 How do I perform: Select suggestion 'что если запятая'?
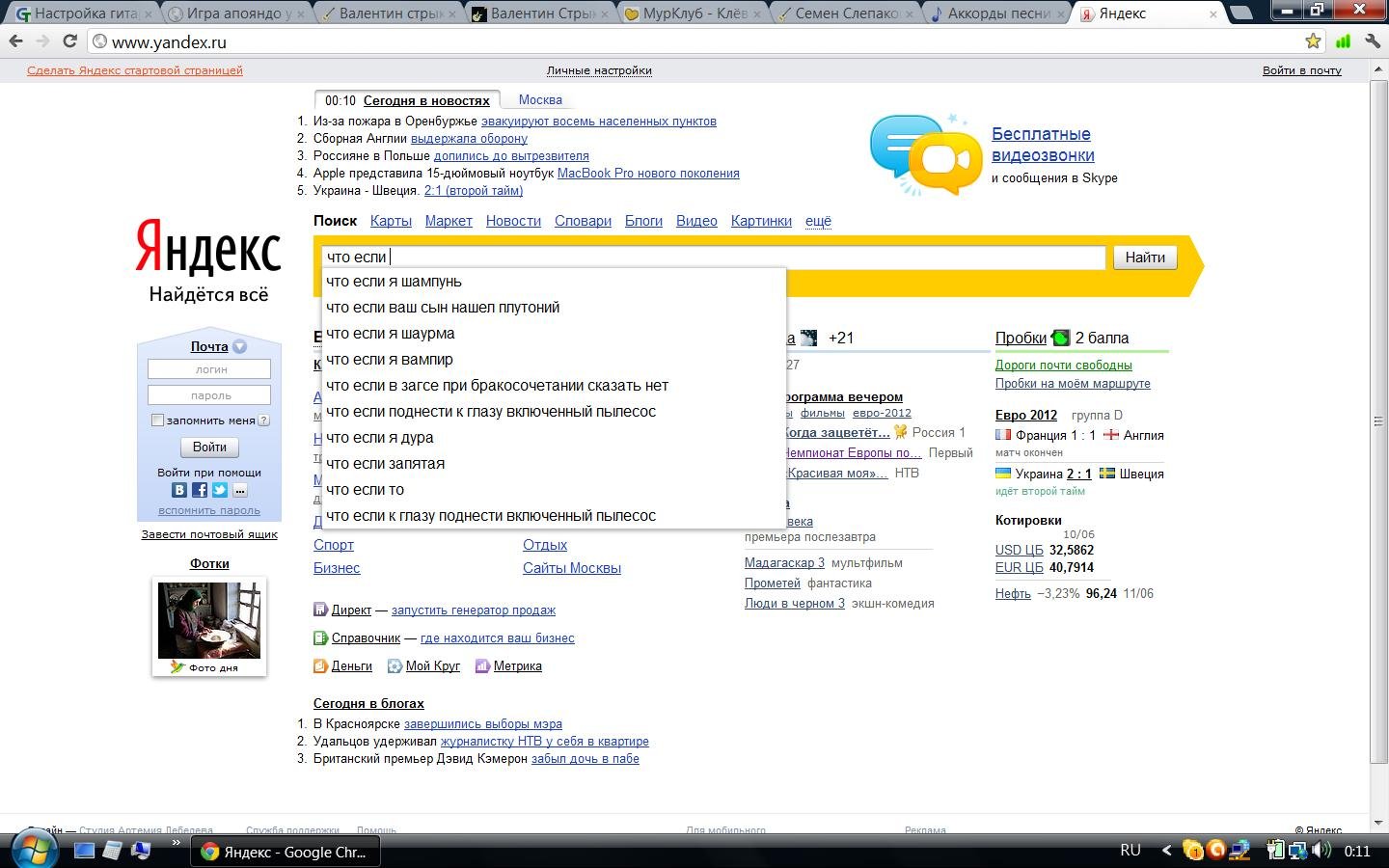click(x=555, y=464)
